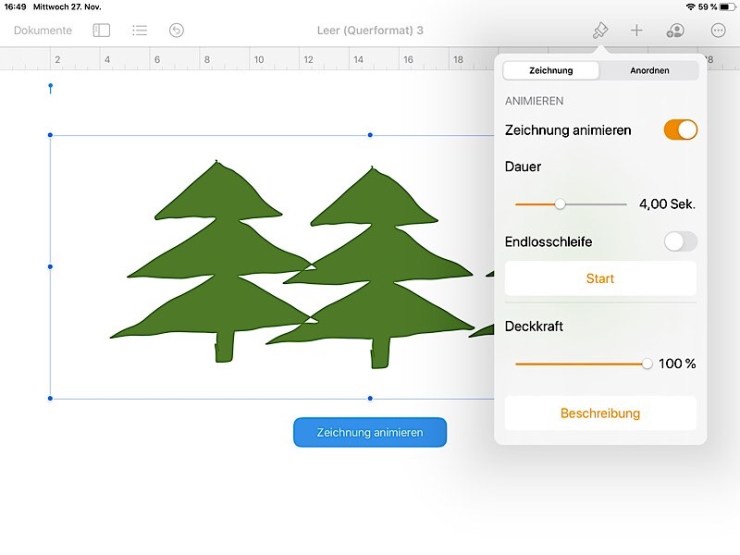This screenshot has height=555, width=740.
Task: Open the list view options icon
Action: tap(139, 31)
